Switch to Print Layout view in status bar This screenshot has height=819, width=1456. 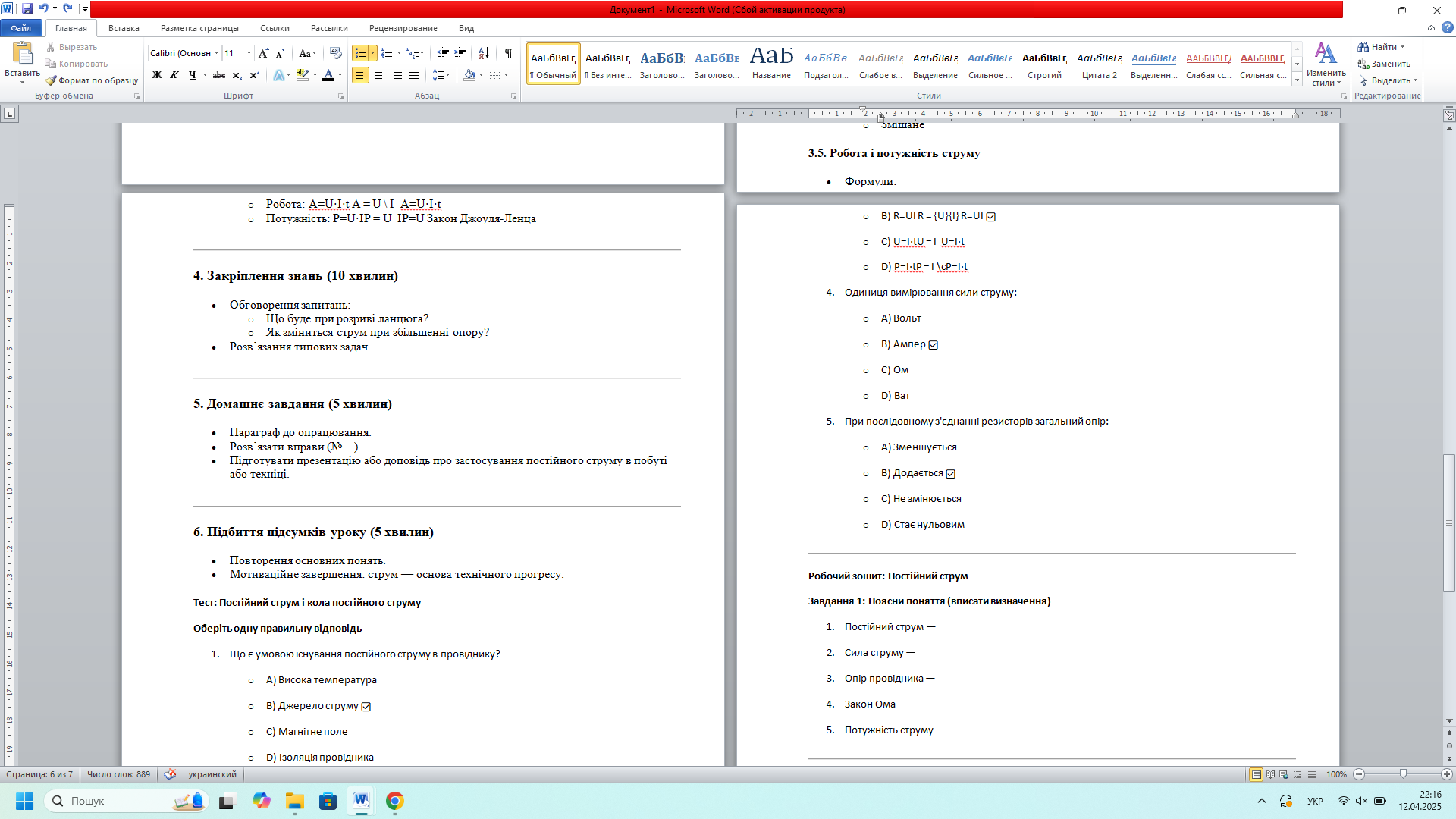[x=1257, y=774]
